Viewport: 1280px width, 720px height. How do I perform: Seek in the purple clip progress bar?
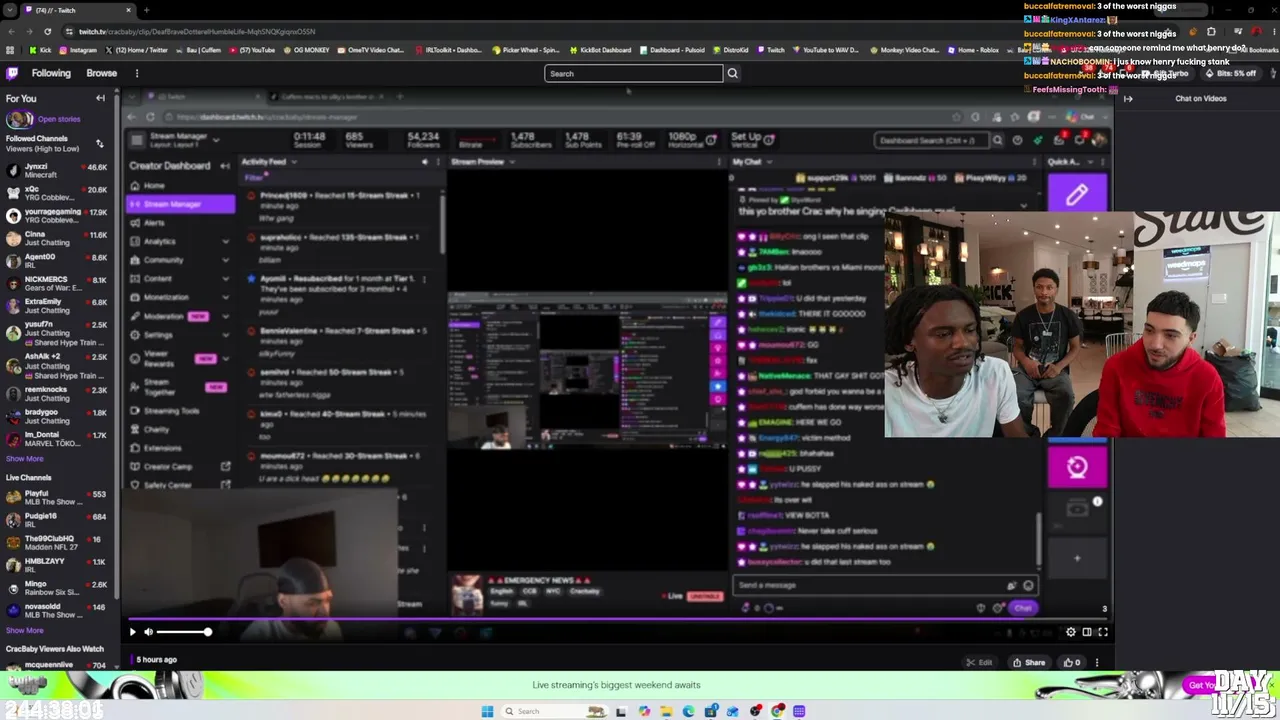coord(618,619)
